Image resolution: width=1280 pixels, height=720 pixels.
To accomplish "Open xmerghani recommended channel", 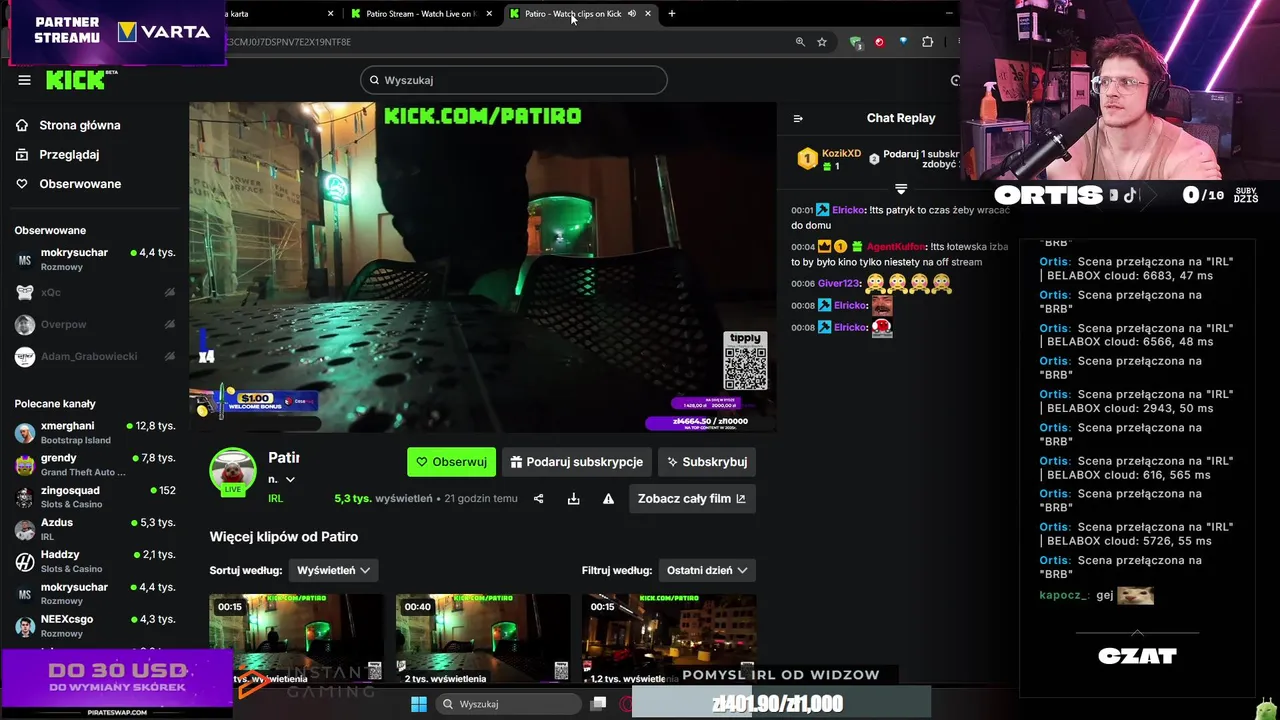I will pos(95,432).
